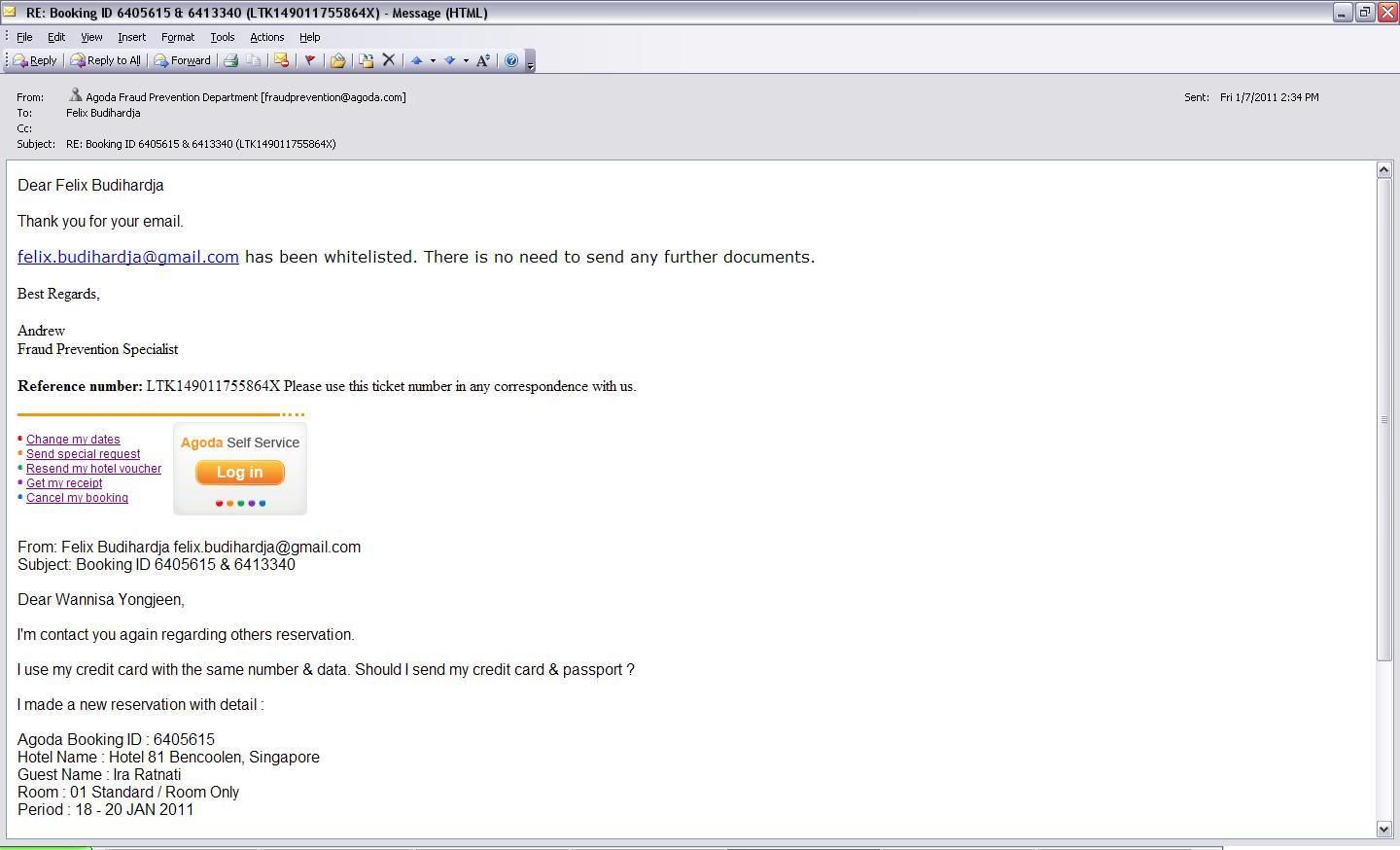Click the font size icon
Screen dimensions: 1400x850
tap(483, 60)
